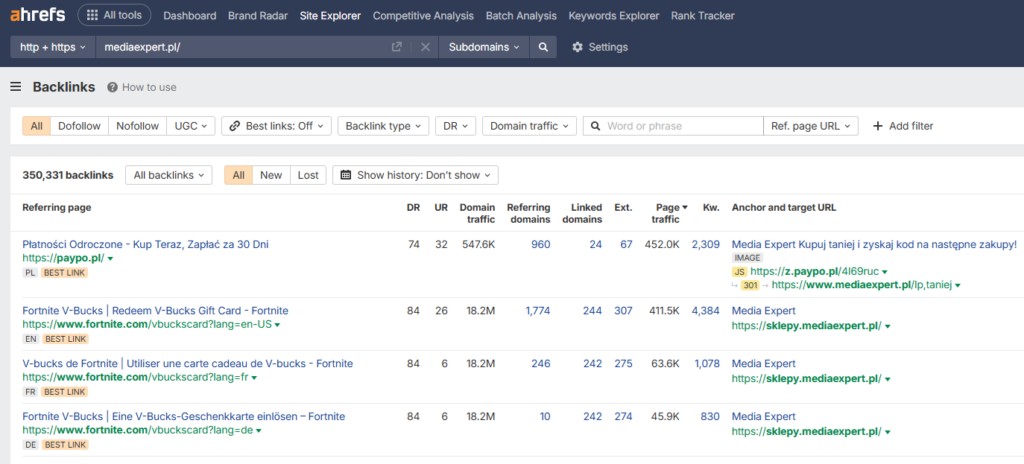Click the Add filter button
The width and height of the screenshot is (1024, 464).
tap(902, 126)
